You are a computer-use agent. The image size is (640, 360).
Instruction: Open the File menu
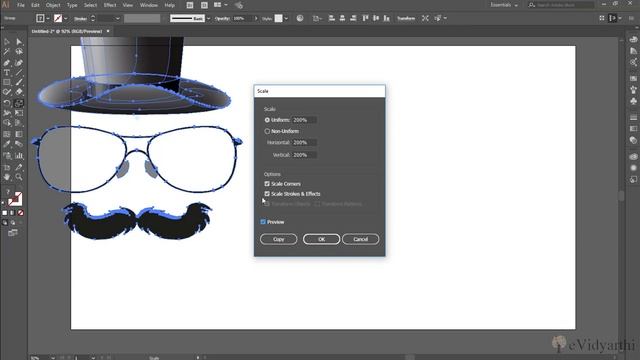tap(21, 5)
